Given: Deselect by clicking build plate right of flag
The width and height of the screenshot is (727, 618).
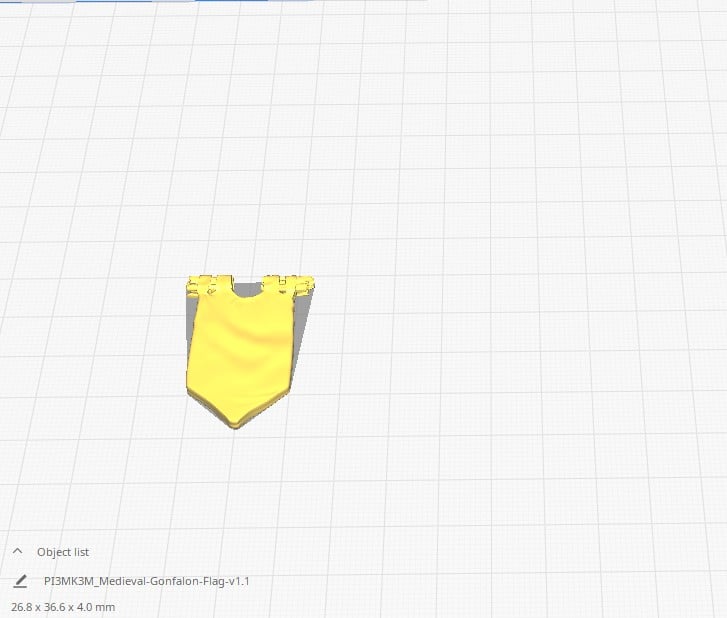Looking at the screenshot, I should click(x=450, y=350).
